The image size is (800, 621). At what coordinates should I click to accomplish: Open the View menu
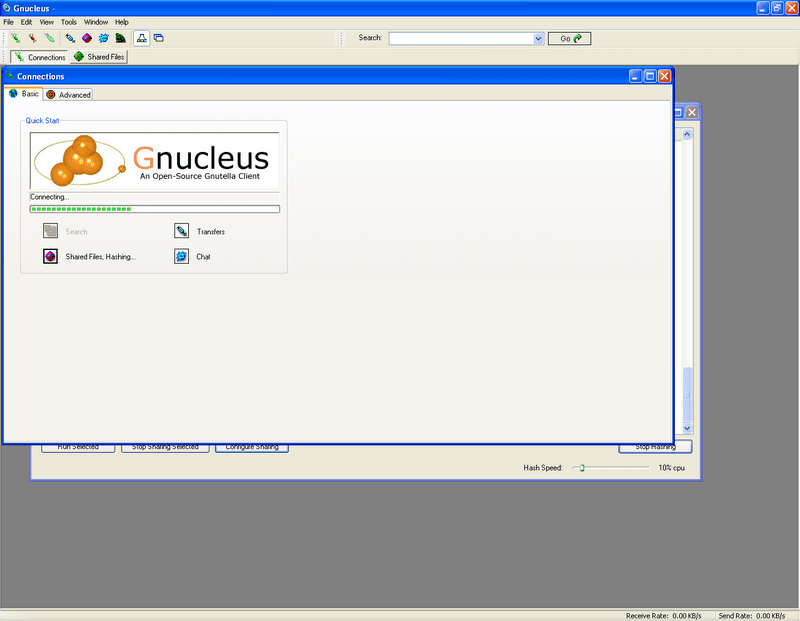pyautogui.click(x=47, y=21)
